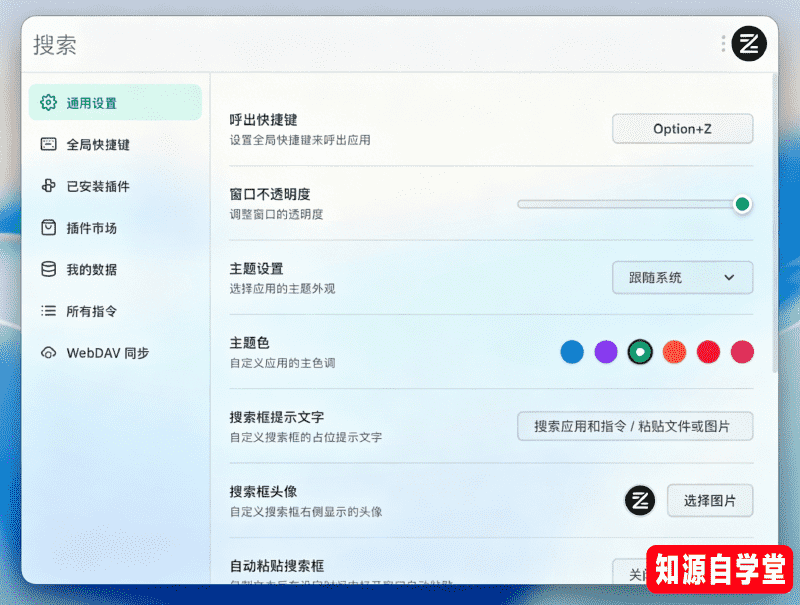
Task: Click the 搜索框提示文字 label
Action: [x=277, y=417]
